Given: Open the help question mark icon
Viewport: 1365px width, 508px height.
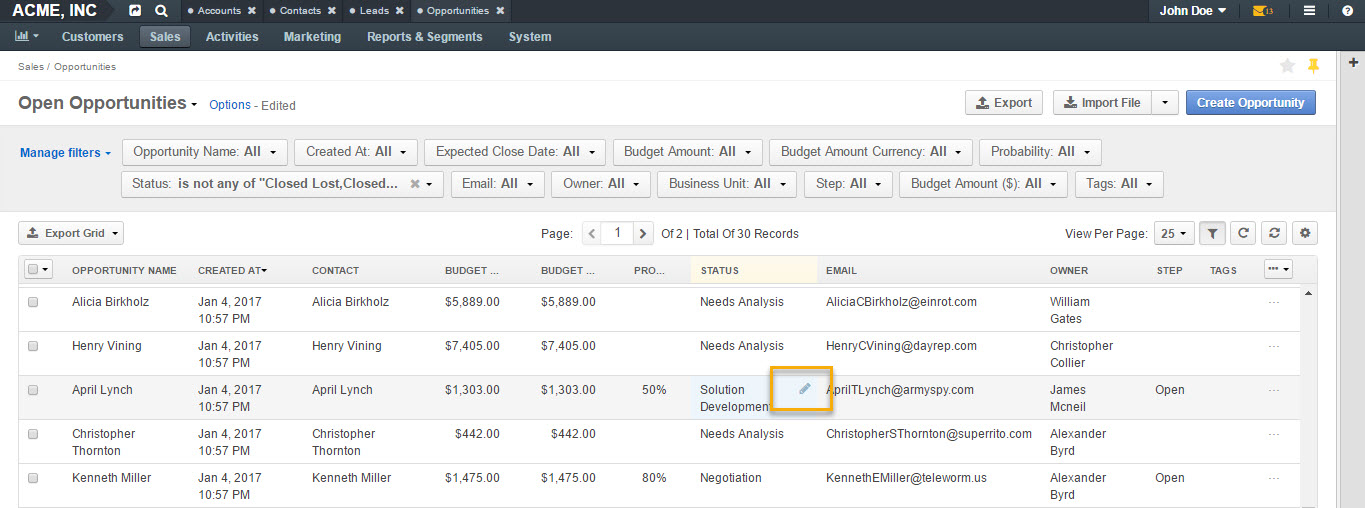Looking at the screenshot, I should tap(1347, 11).
